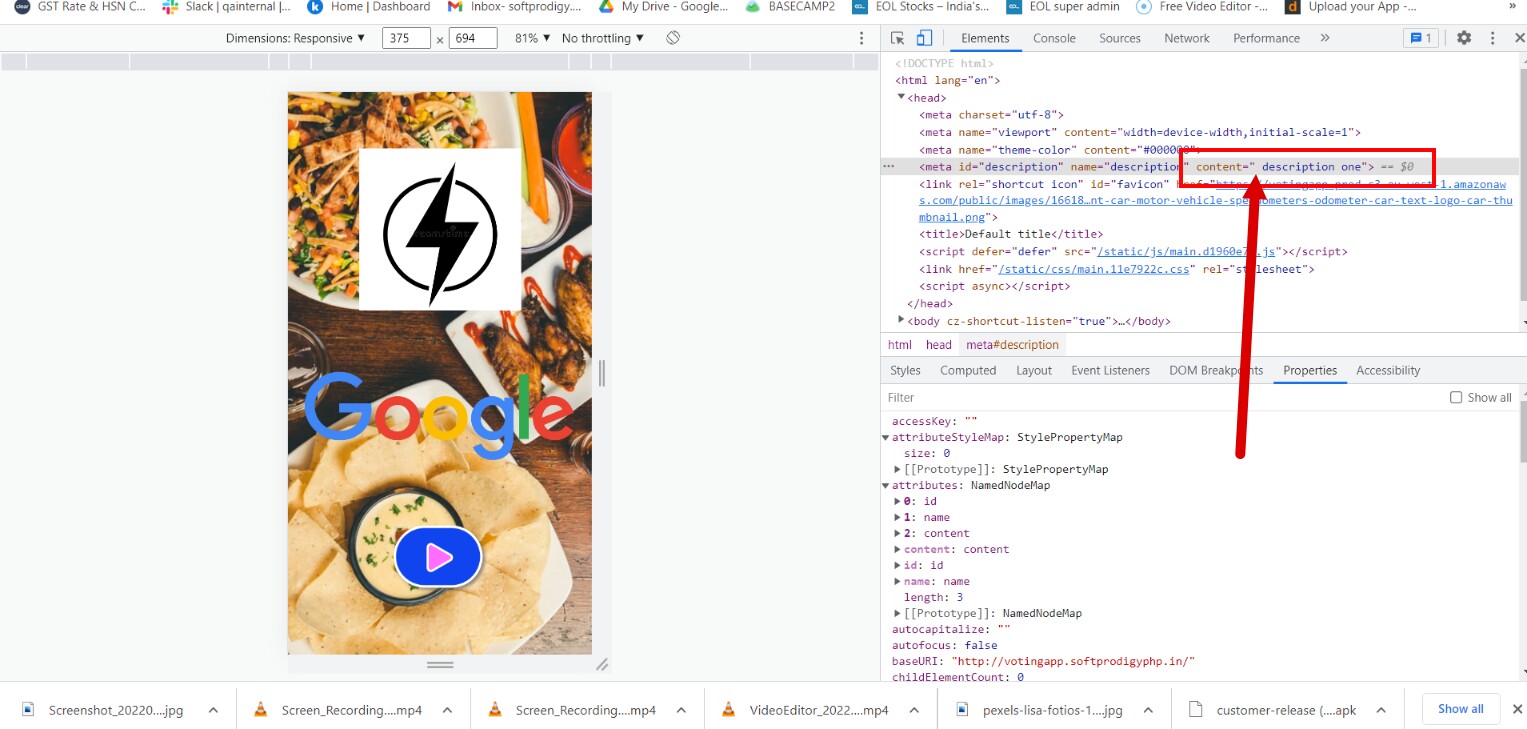Open downloaded customer-release apk file
The image size is (1527, 729).
point(1273,710)
